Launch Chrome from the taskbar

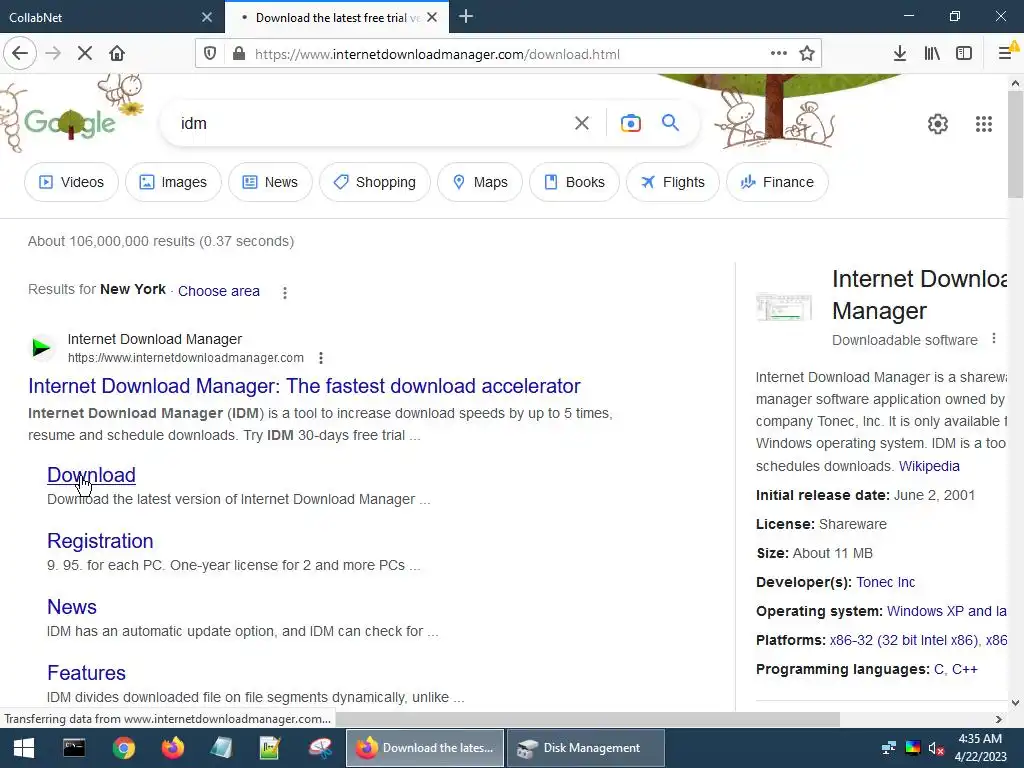(123, 748)
